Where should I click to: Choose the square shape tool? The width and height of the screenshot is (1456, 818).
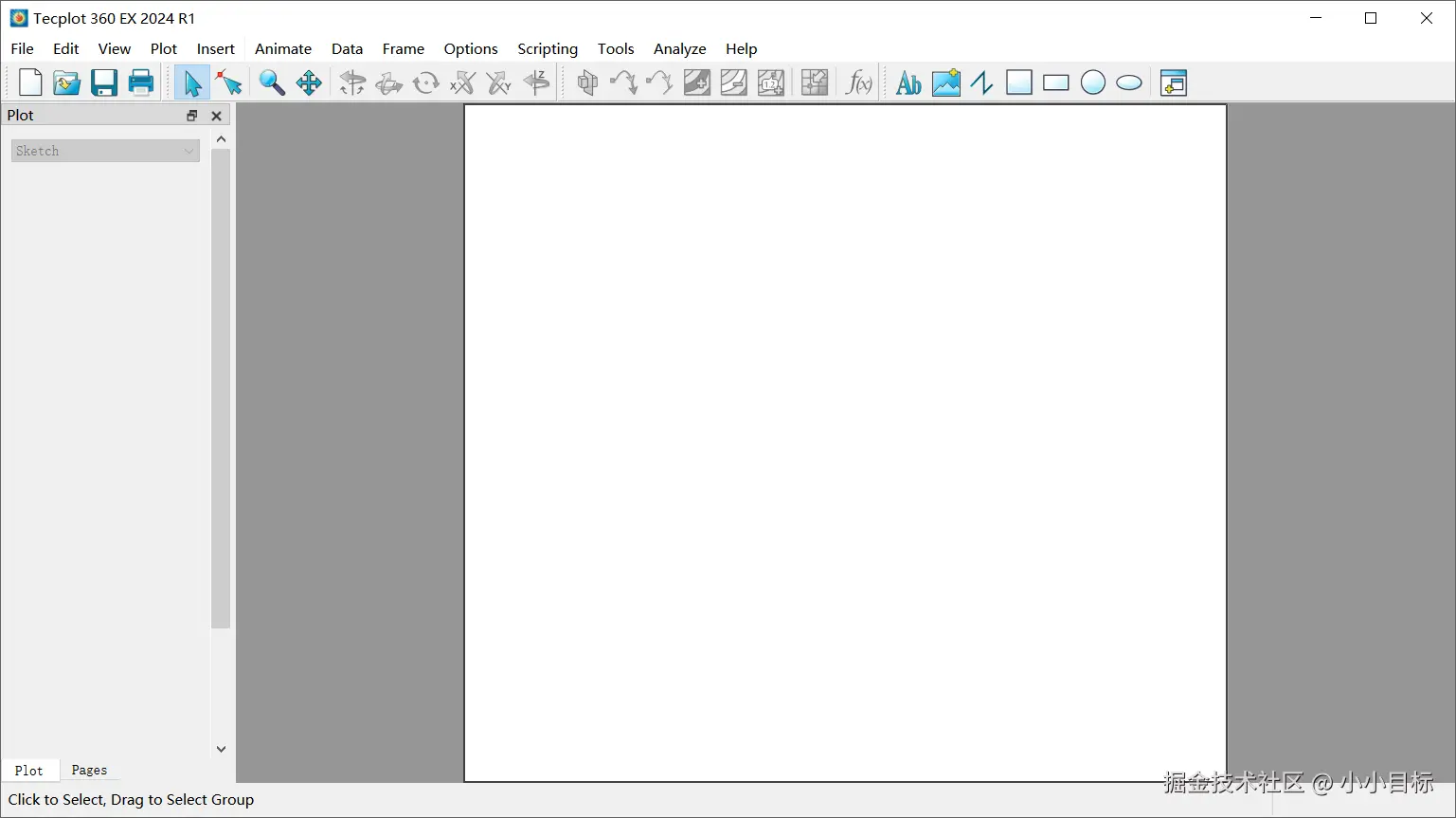click(x=1019, y=83)
